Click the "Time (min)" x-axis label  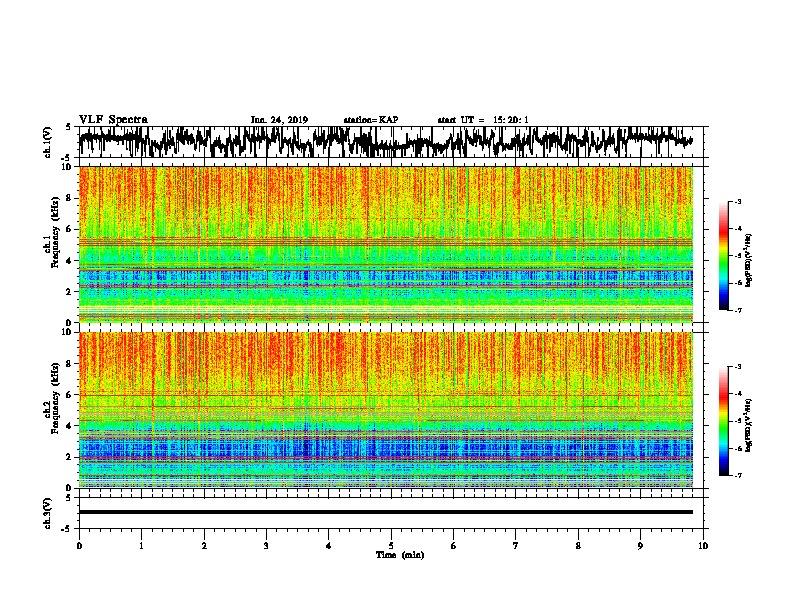coord(400,555)
